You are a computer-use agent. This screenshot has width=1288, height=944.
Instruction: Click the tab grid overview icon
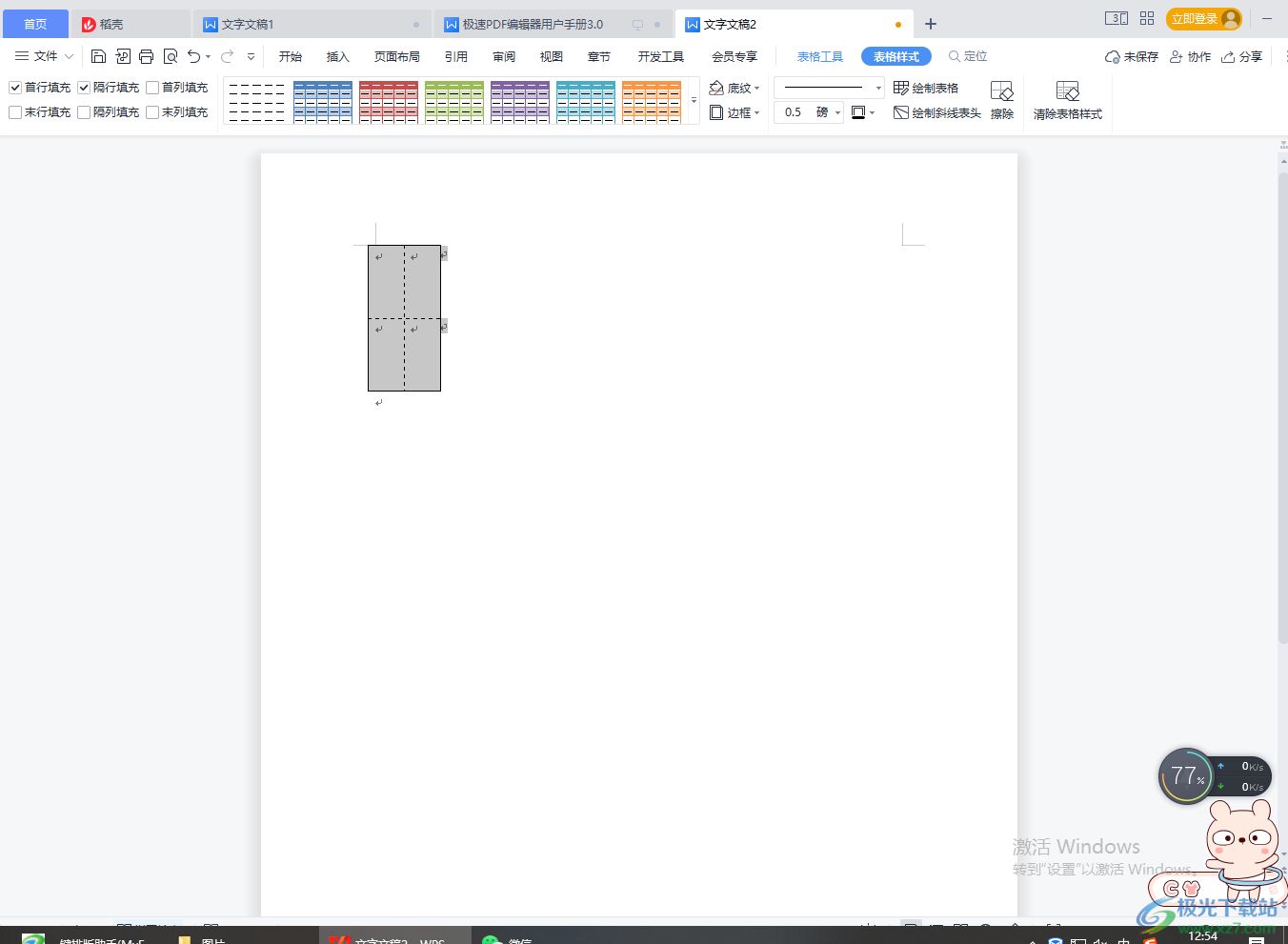point(1147,18)
